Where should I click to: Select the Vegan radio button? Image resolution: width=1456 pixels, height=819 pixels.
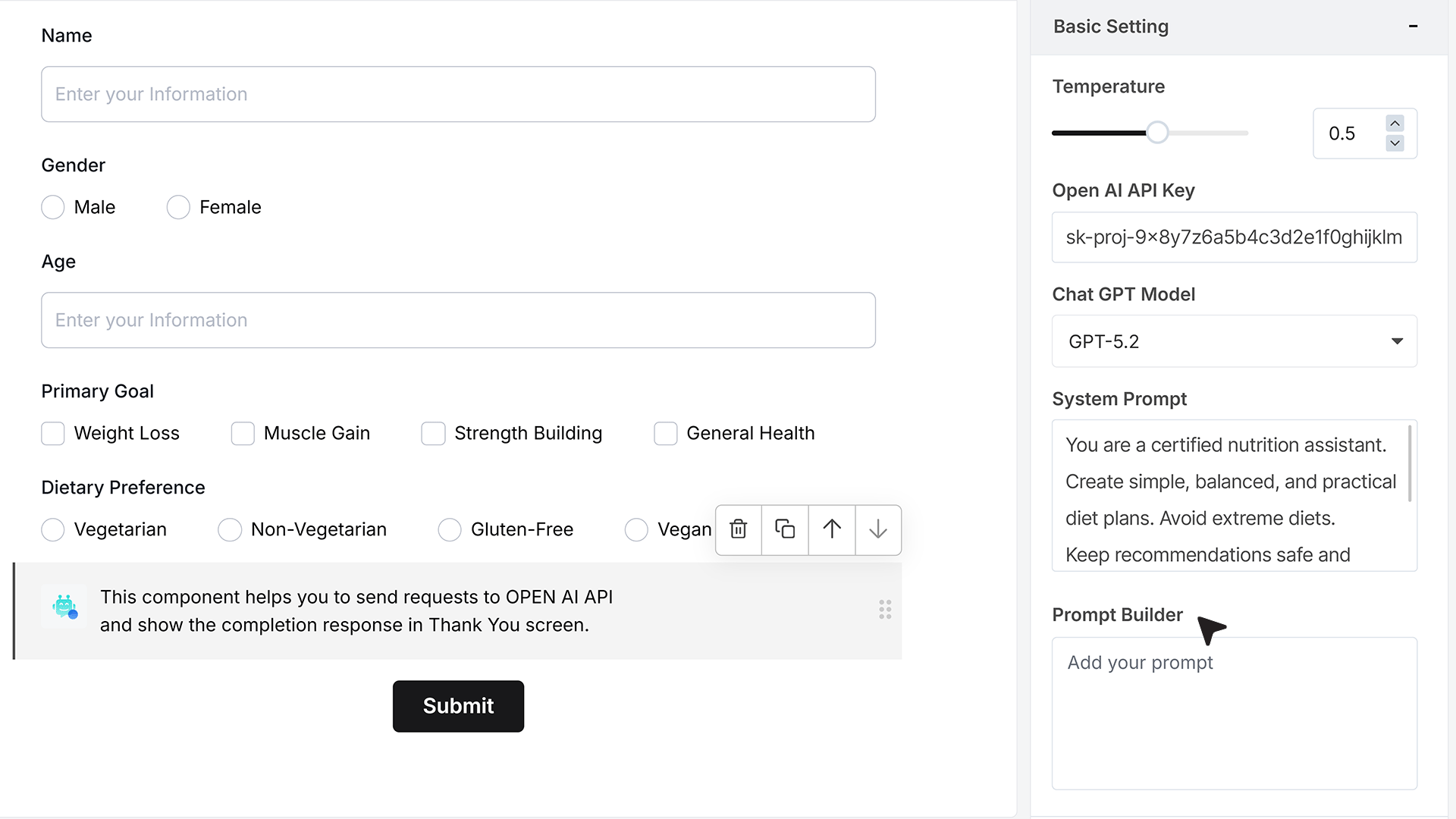[x=636, y=529]
